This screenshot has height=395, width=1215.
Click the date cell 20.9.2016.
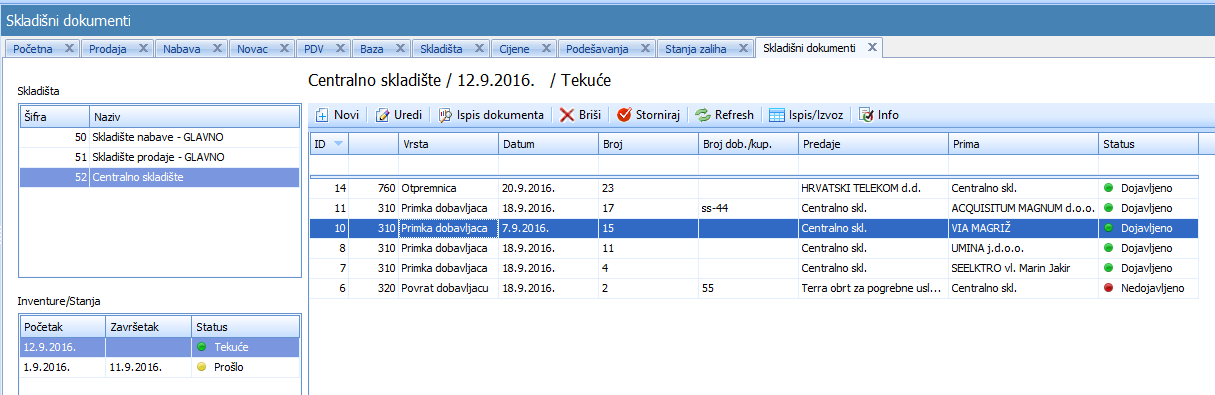(x=549, y=187)
